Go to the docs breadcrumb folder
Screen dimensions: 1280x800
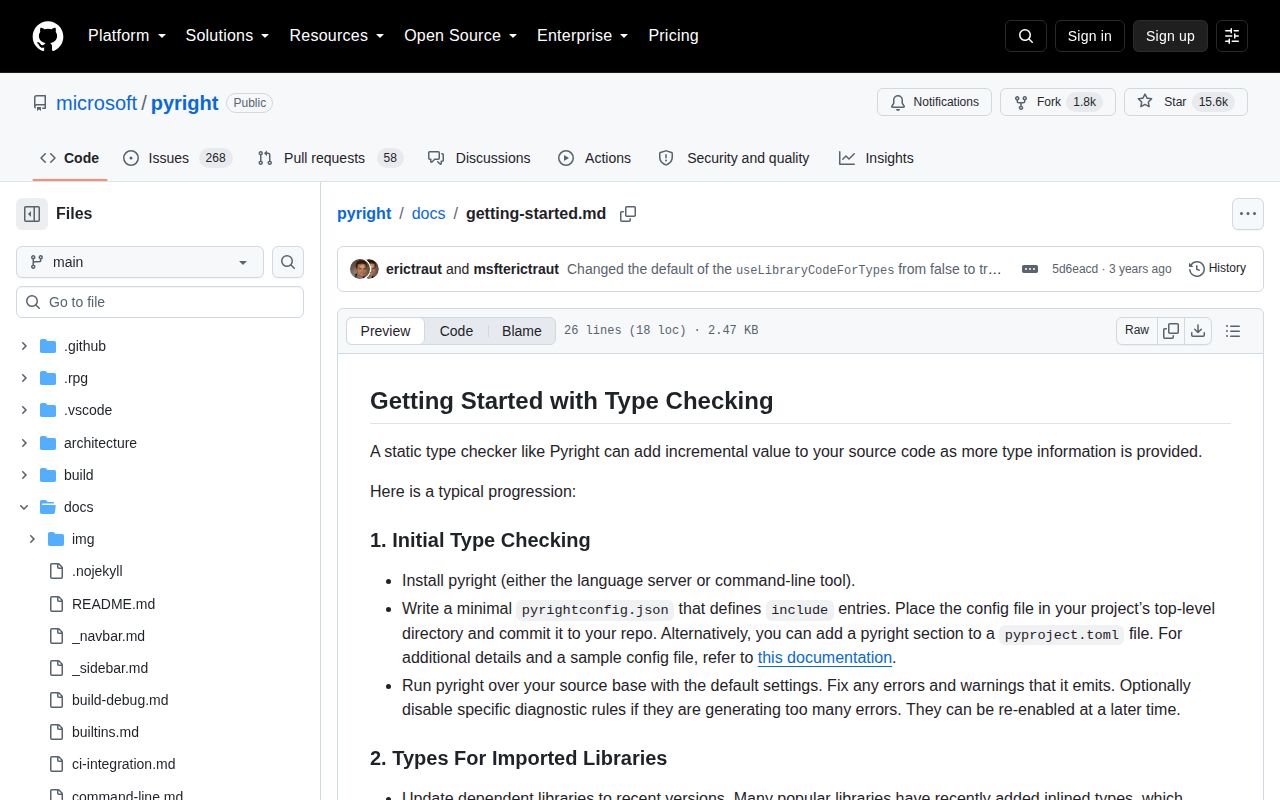point(429,214)
